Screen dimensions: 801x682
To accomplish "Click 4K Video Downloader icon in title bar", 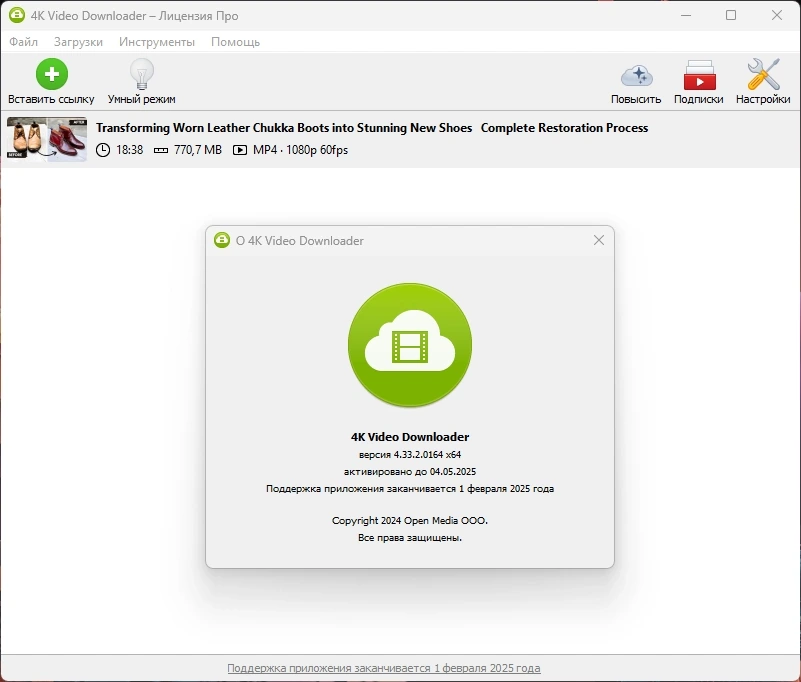I will pos(17,15).
